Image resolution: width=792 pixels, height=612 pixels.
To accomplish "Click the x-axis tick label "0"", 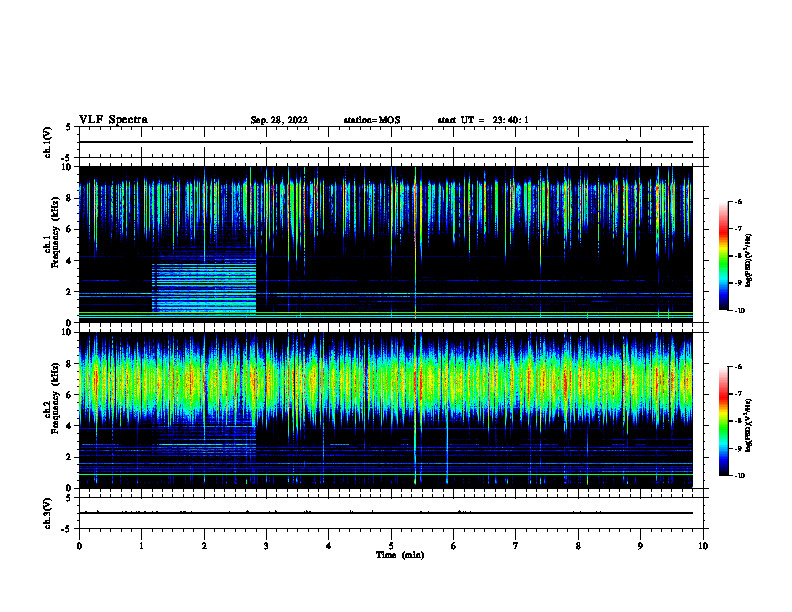I will pyautogui.click(x=79, y=546).
